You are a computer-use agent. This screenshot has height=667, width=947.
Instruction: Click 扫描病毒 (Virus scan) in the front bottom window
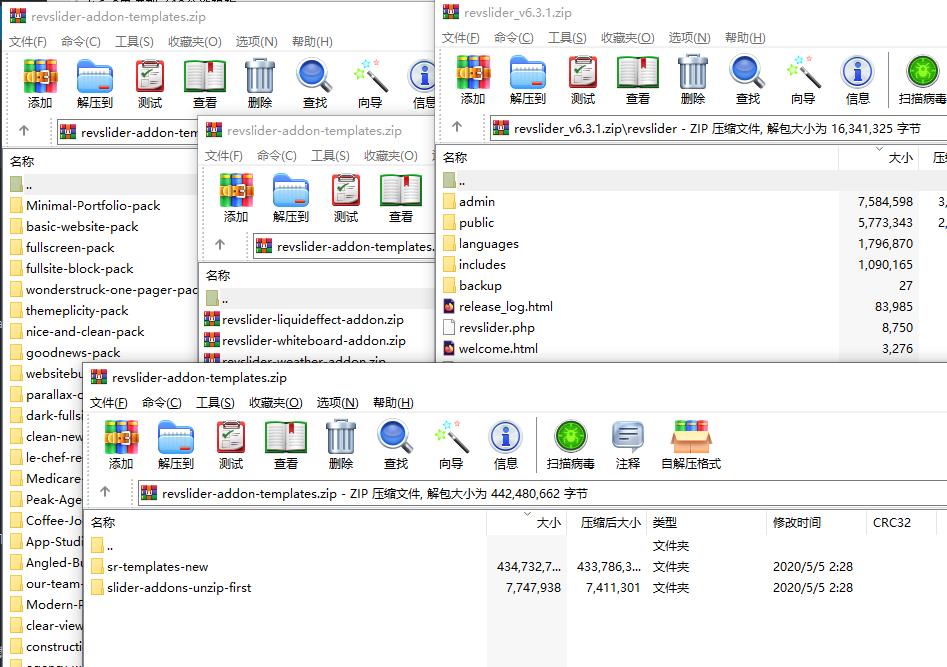point(571,445)
